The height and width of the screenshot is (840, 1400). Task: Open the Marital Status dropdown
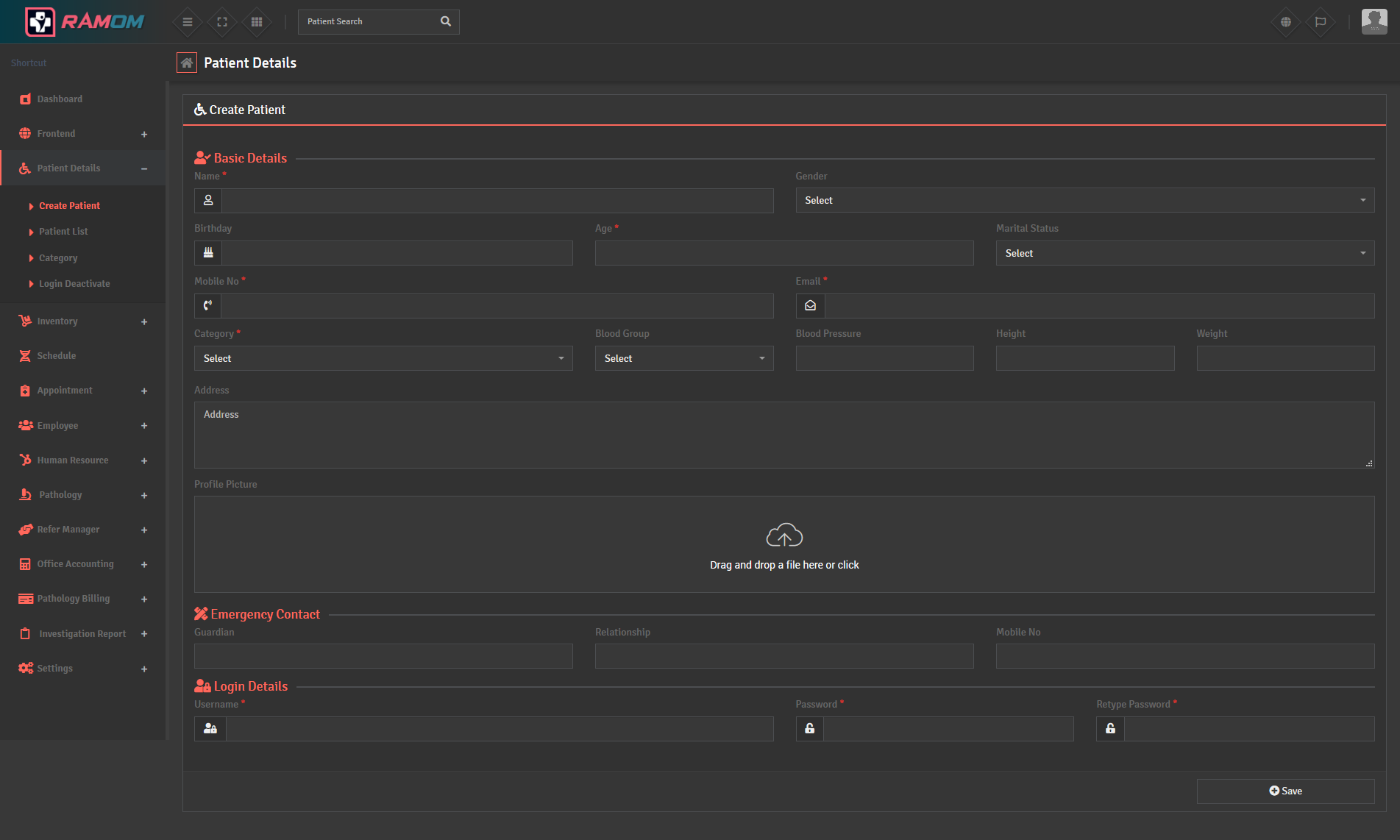point(1184,253)
